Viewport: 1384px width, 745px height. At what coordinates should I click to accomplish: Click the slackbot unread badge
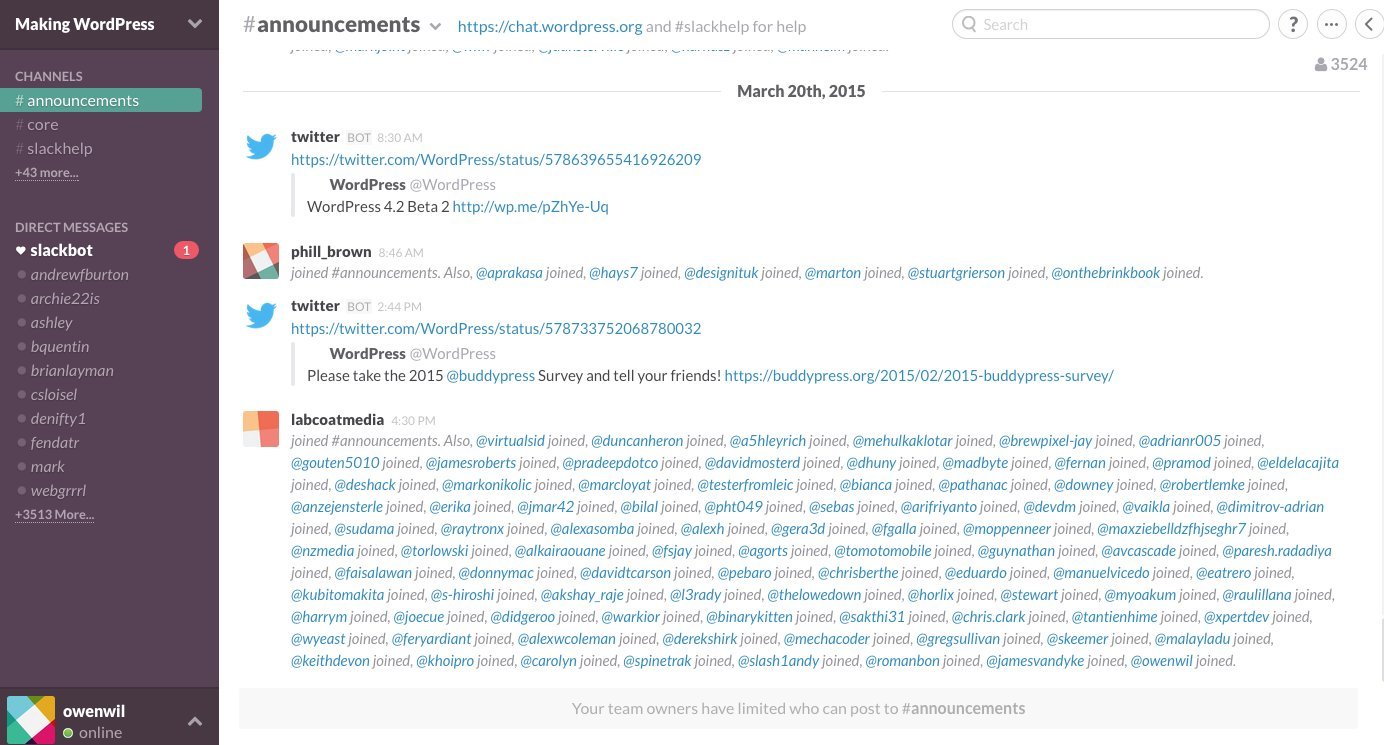pos(186,250)
